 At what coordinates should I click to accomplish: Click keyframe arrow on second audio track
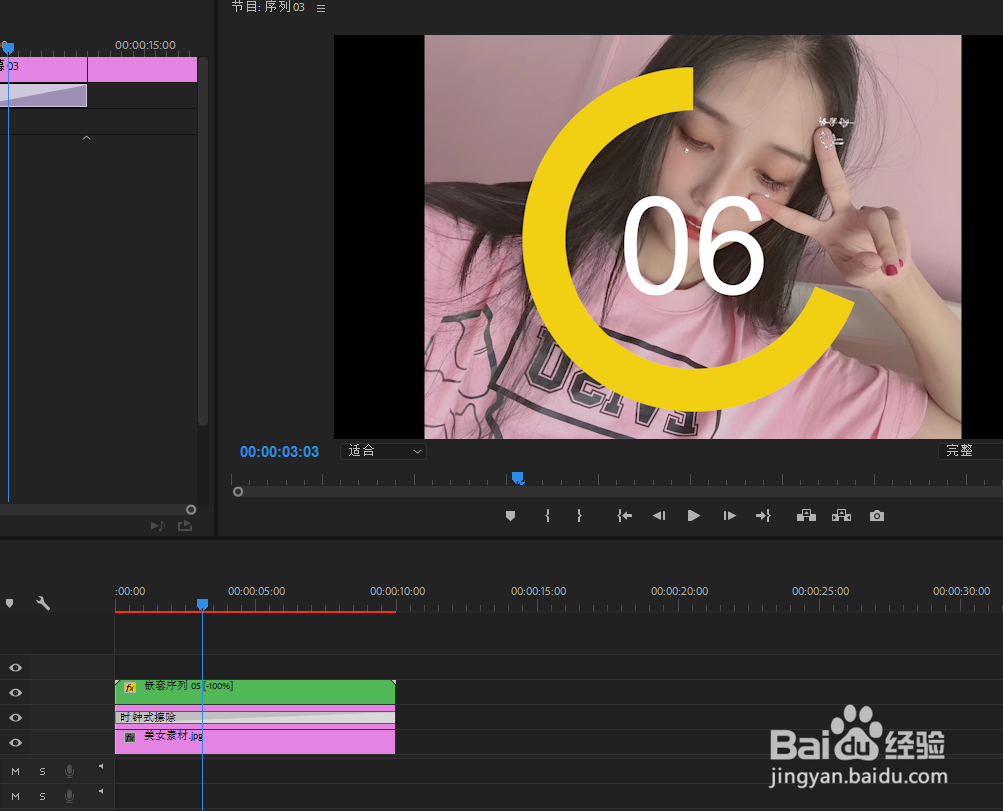pyautogui.click(x=101, y=791)
